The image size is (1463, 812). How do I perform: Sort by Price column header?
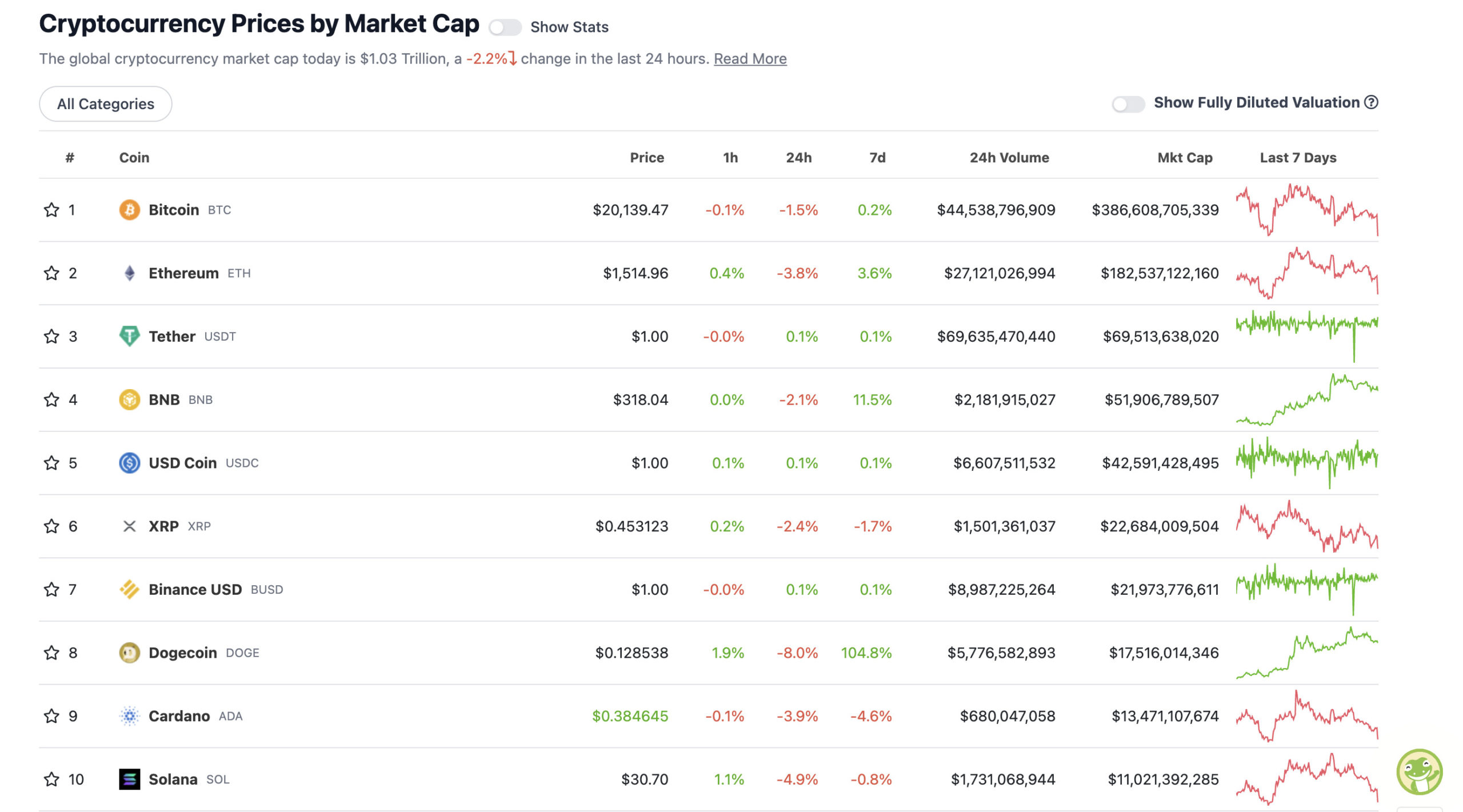point(647,158)
